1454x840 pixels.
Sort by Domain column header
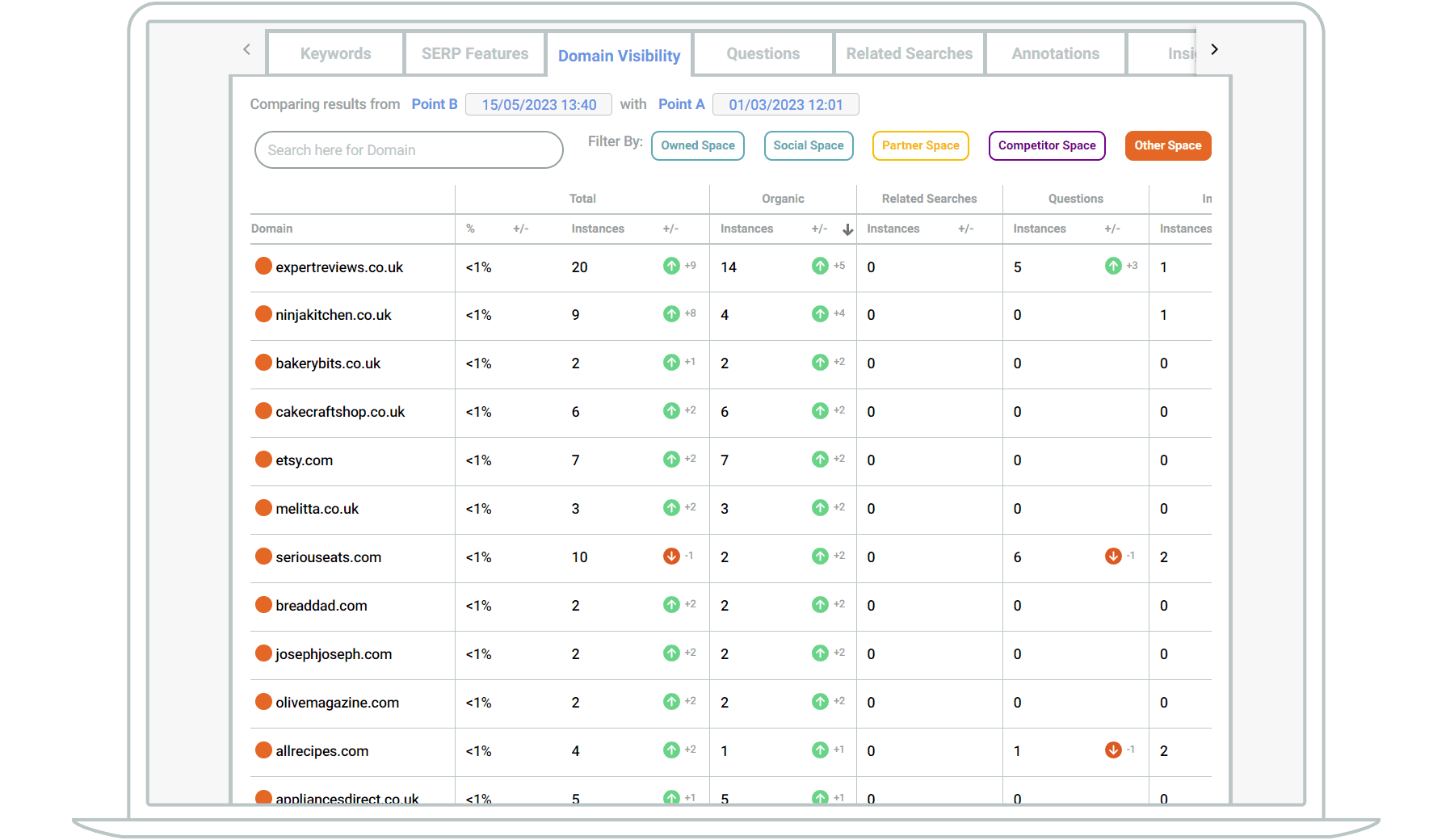(x=271, y=229)
